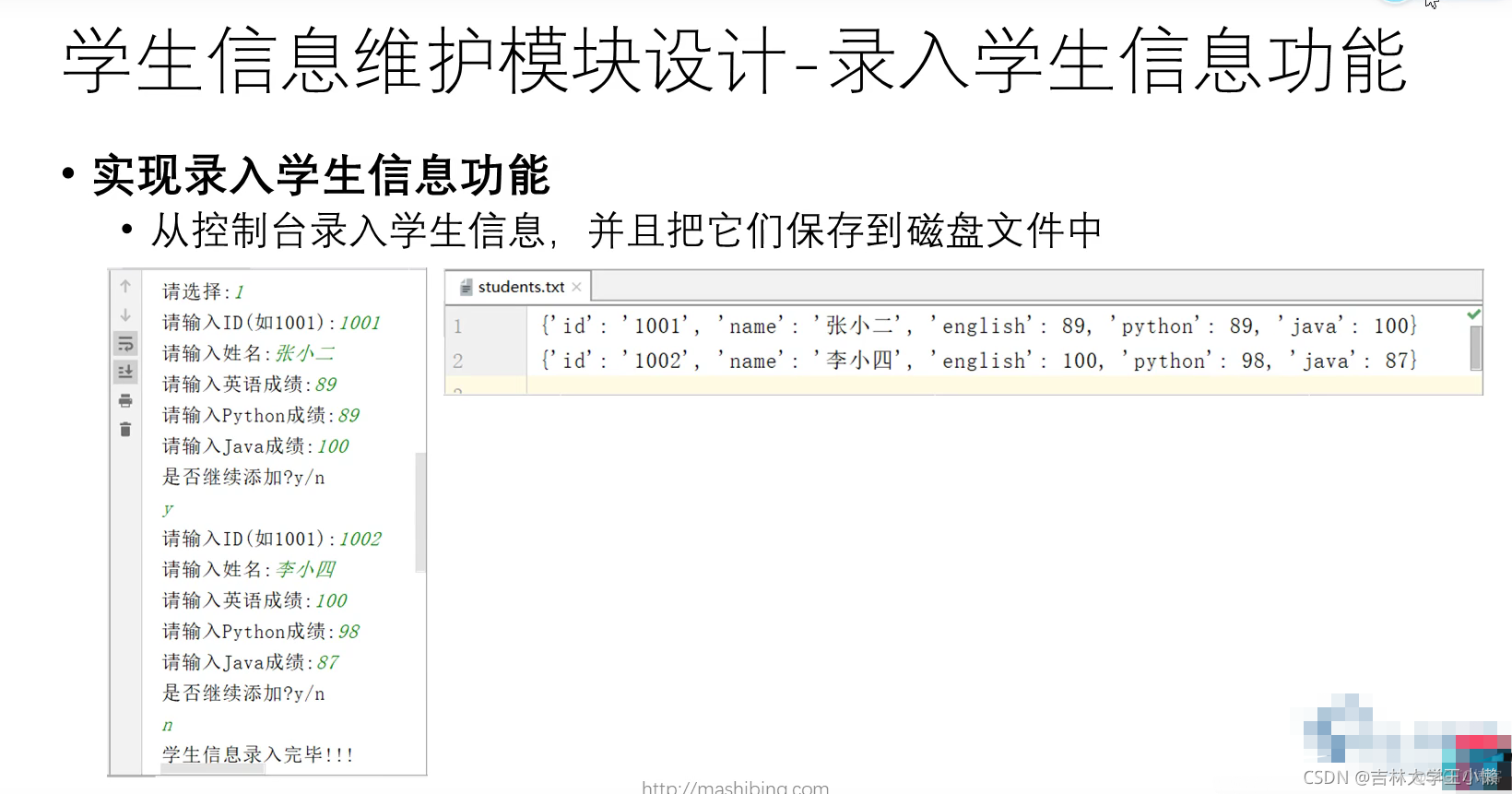
Task: Click console line '请输入英语成绩:100'
Action: [x=254, y=601]
